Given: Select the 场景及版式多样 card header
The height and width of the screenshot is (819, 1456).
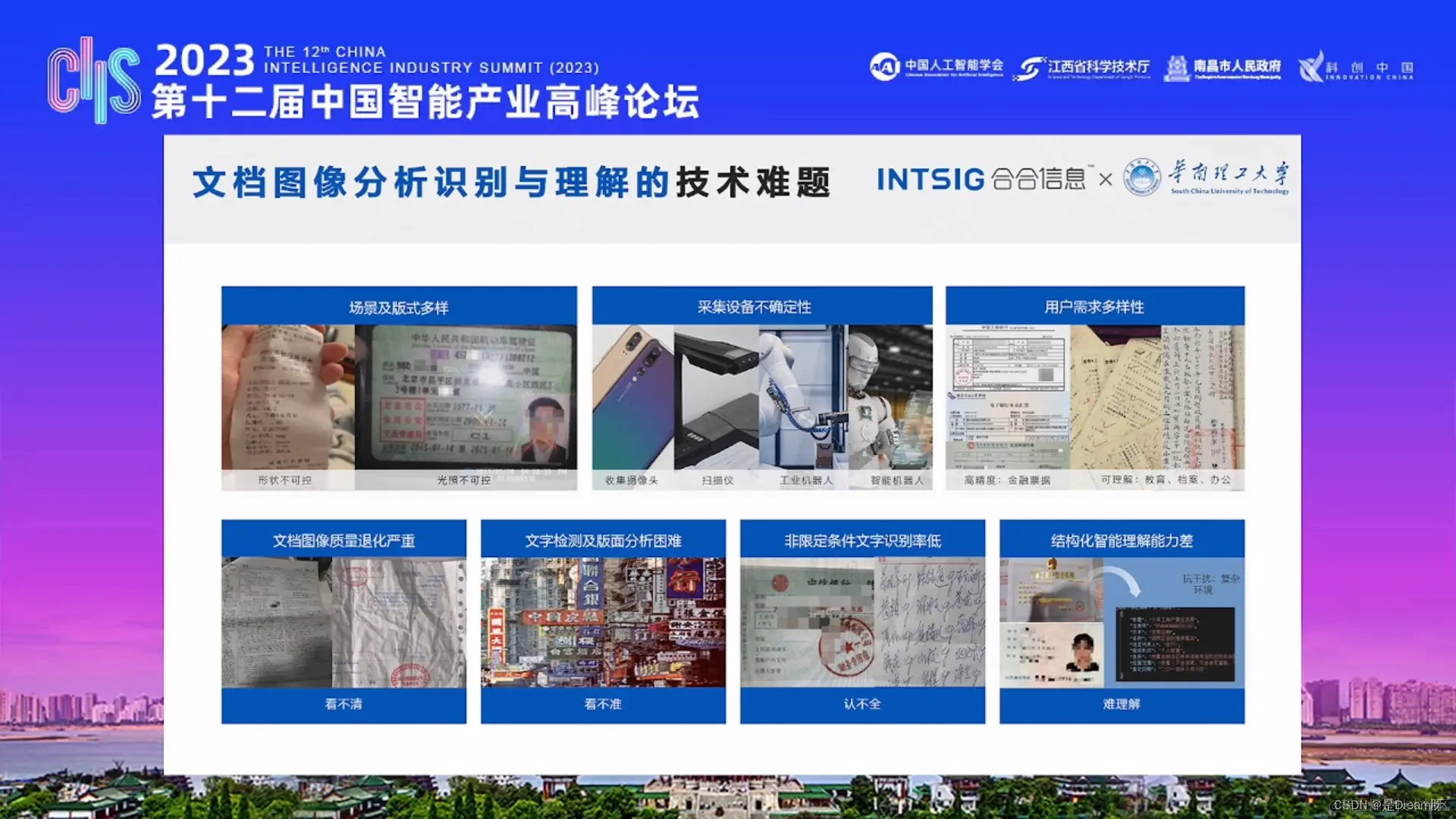Looking at the screenshot, I should pyautogui.click(x=398, y=307).
